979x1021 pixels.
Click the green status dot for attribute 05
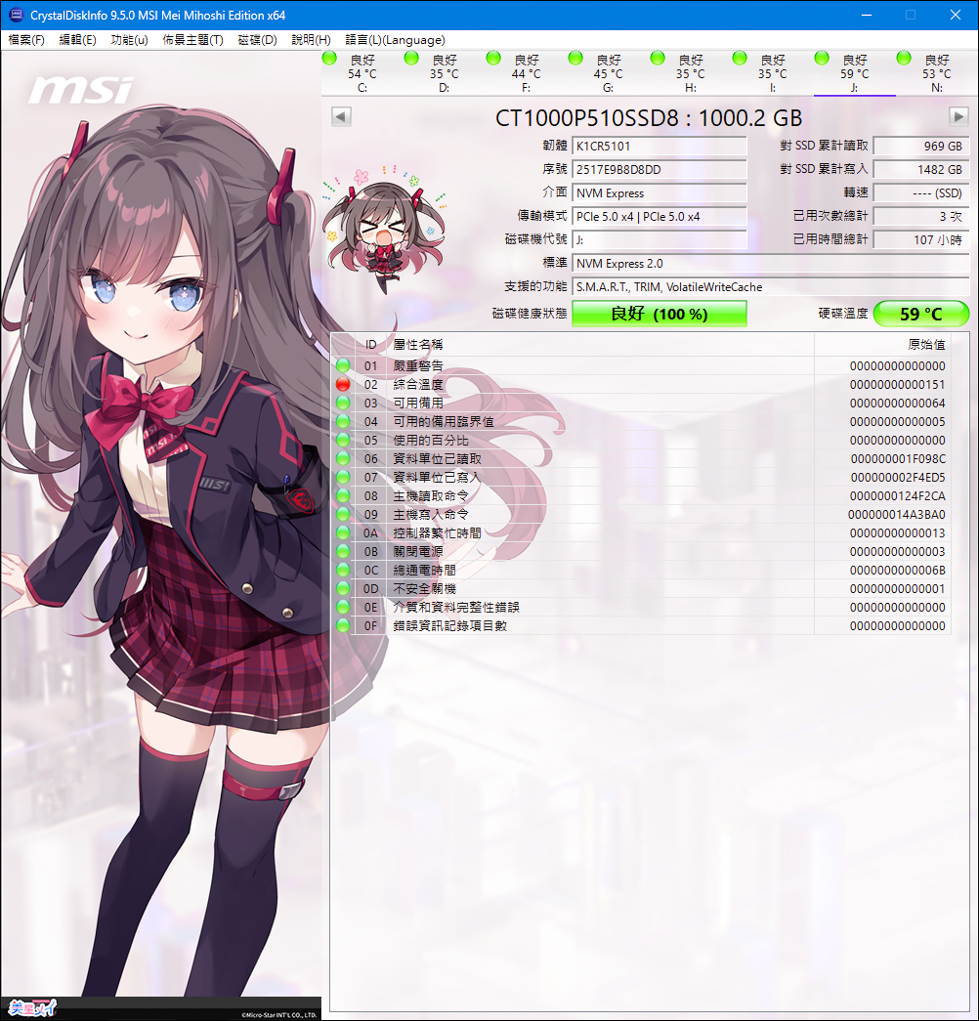343,440
